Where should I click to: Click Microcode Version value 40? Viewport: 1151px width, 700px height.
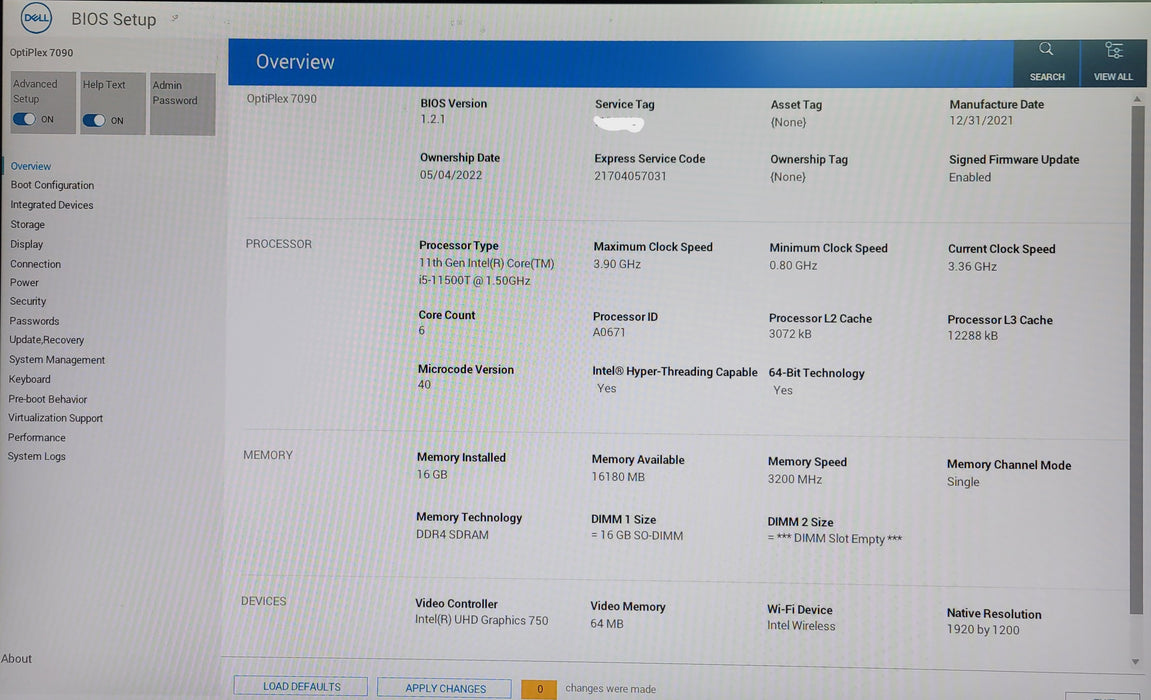(424, 384)
